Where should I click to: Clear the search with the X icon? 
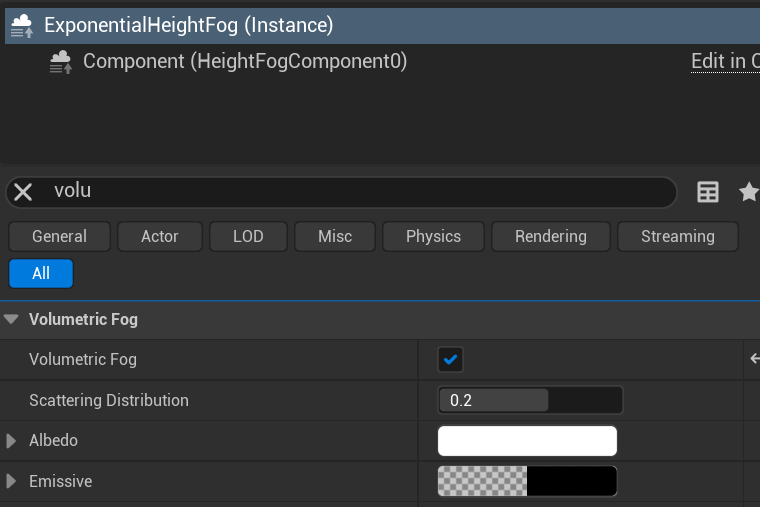click(23, 192)
